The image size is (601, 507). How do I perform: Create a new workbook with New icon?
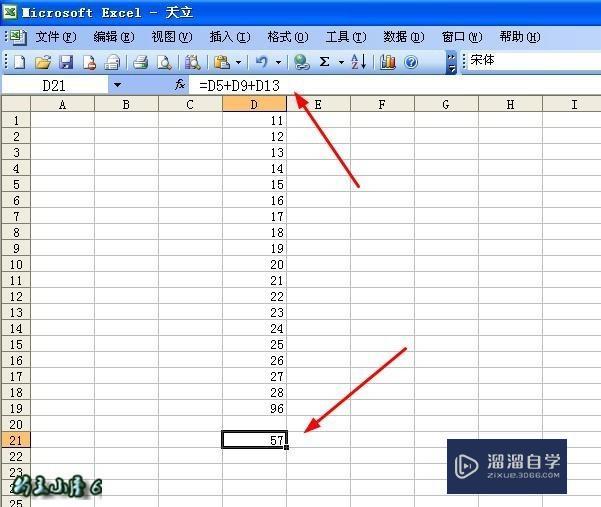coord(20,62)
